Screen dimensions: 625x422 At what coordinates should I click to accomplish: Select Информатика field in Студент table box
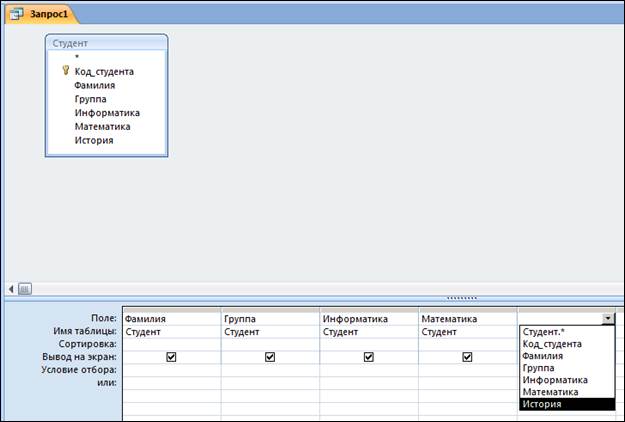(107, 113)
